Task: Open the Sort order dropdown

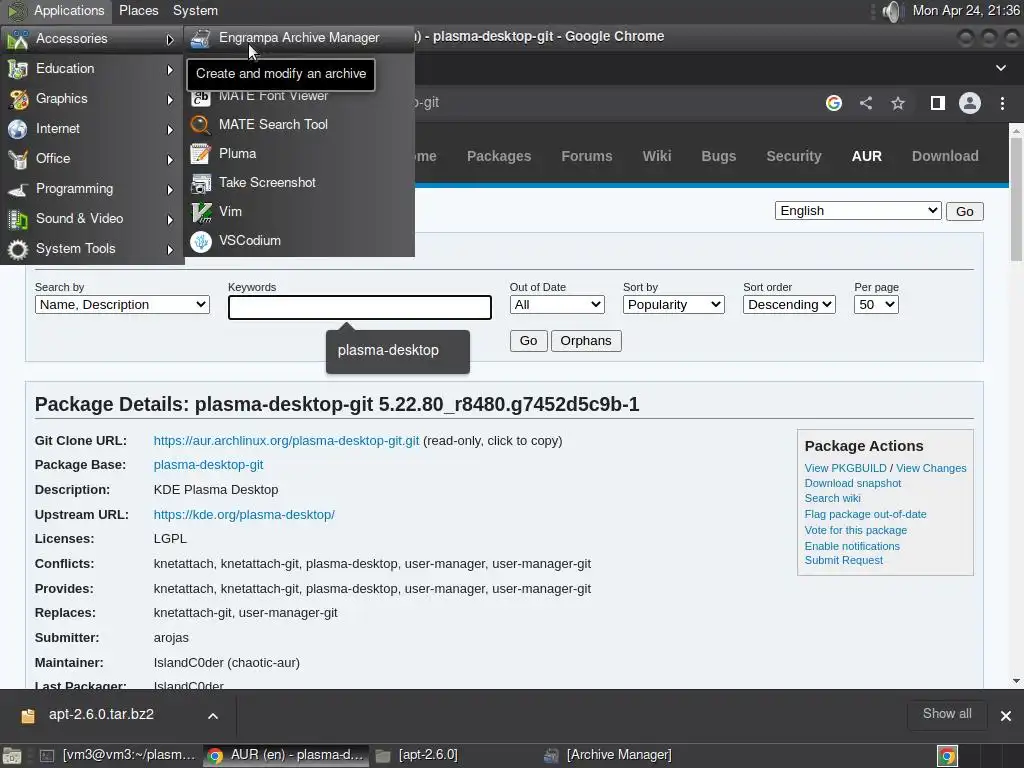Action: [x=790, y=304]
